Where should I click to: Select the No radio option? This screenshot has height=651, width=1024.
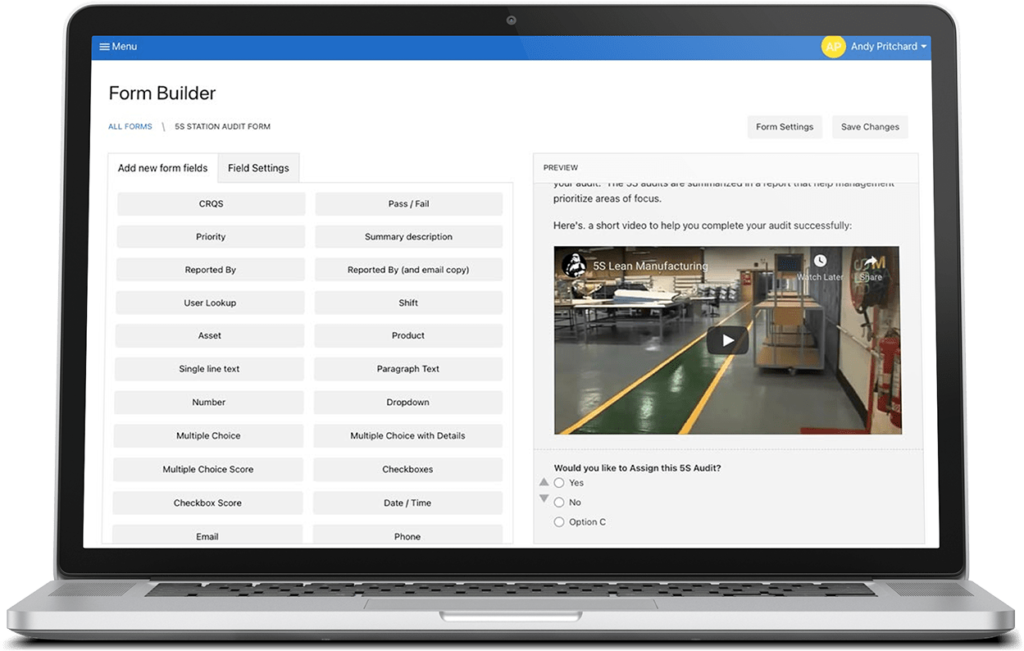[x=559, y=502]
